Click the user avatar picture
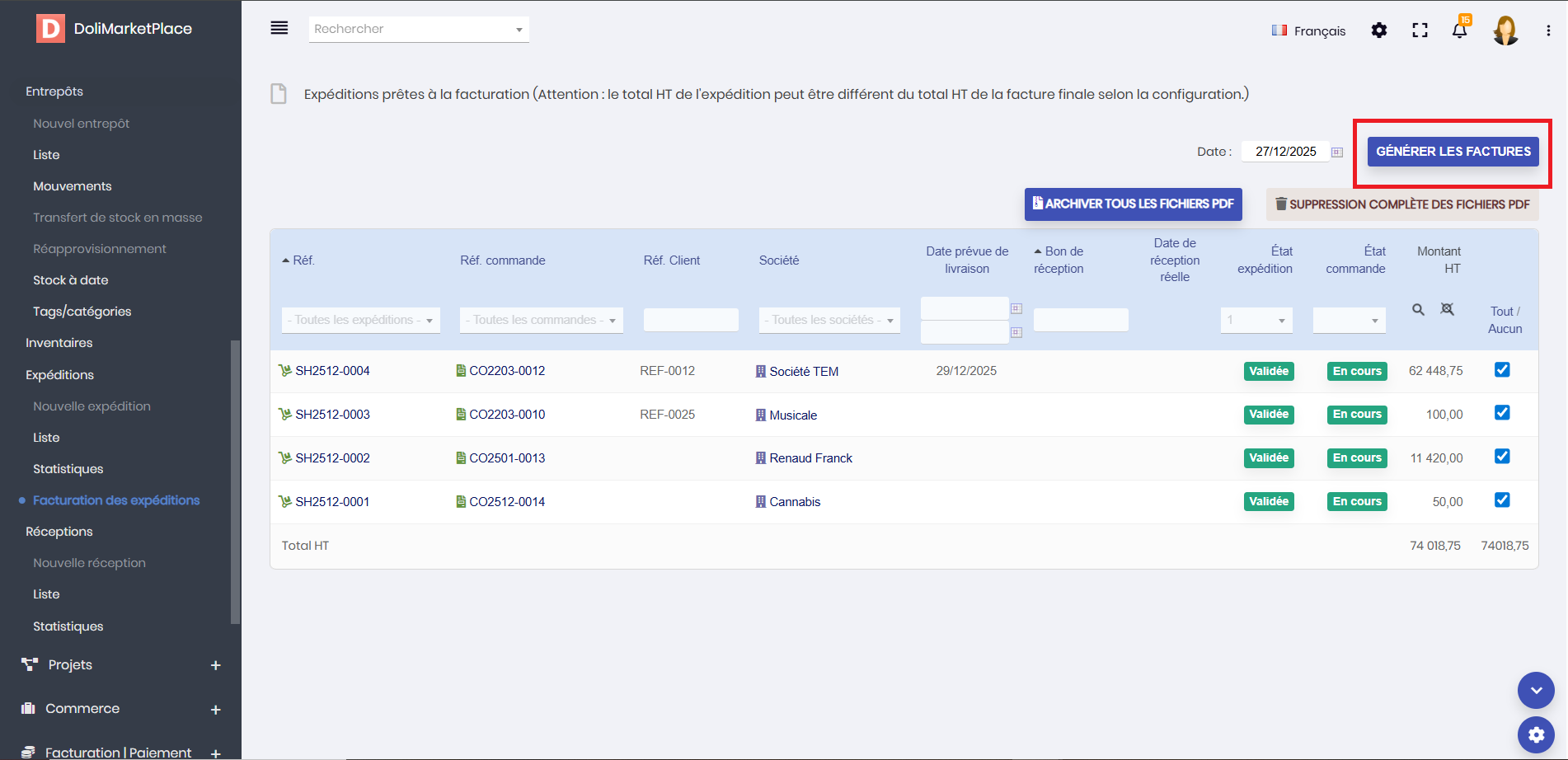1568x760 pixels. tap(1505, 30)
